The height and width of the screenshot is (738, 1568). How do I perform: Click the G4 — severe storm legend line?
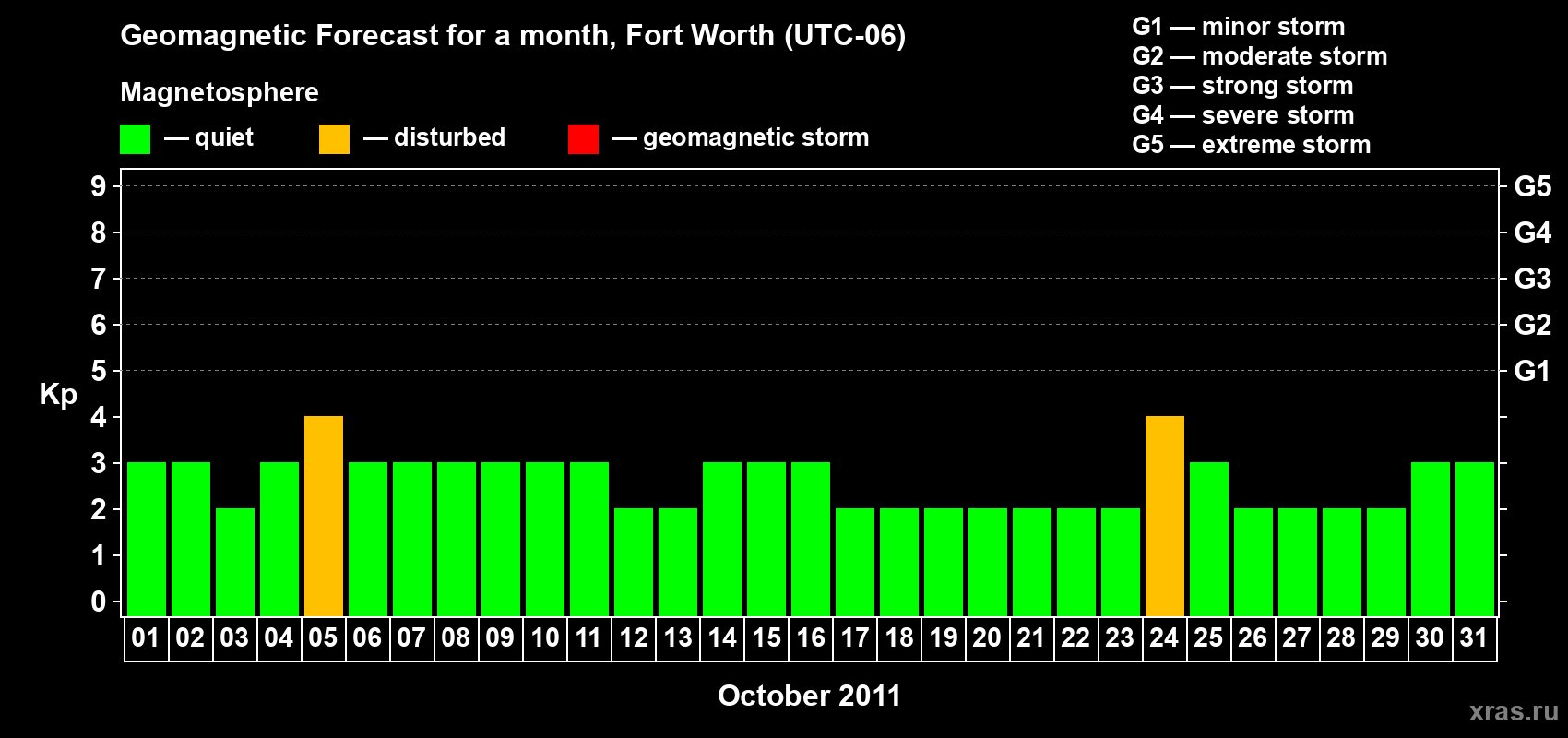click(1243, 115)
